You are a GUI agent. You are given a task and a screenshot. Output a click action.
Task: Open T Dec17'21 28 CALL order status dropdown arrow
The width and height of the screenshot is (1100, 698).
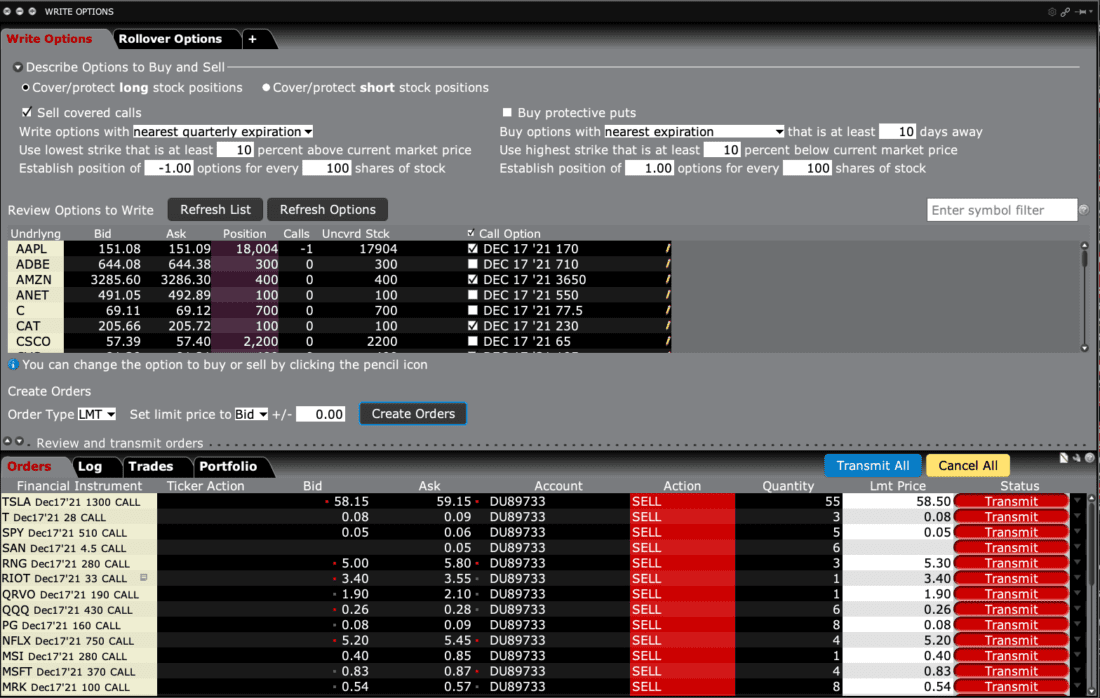point(1078,516)
